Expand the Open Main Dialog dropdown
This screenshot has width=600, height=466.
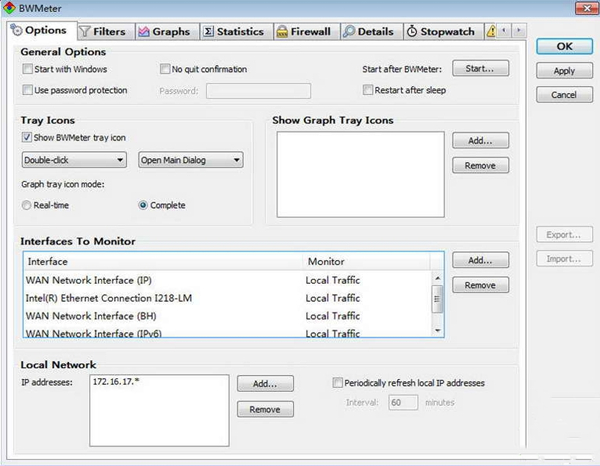[191, 160]
